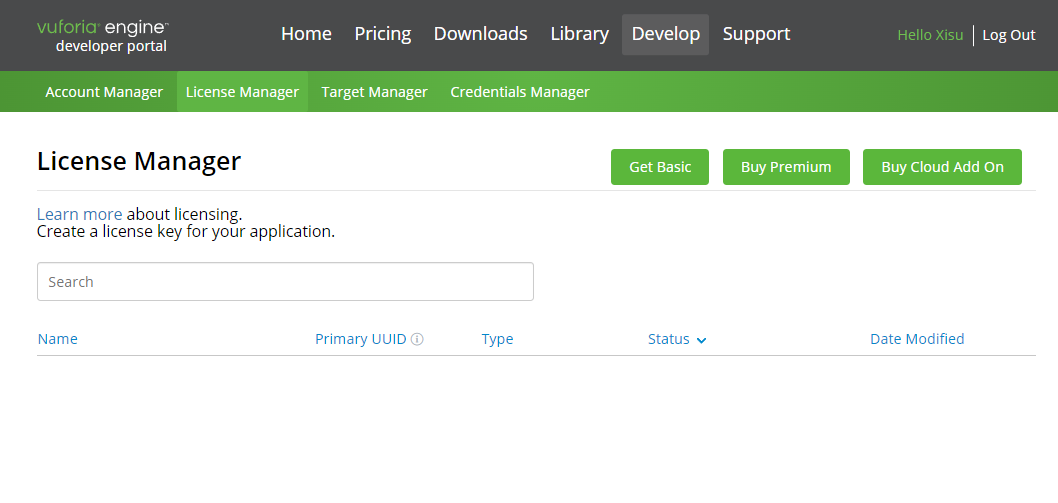1058x503 pixels.
Task: Click the Vuforia engine developer portal logo
Action: [x=103, y=36]
